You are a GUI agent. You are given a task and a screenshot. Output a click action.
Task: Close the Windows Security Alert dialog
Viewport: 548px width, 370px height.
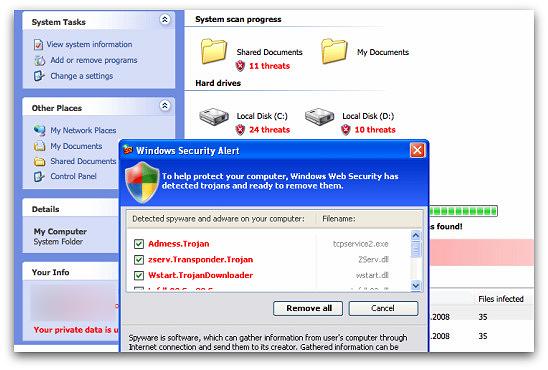click(417, 151)
